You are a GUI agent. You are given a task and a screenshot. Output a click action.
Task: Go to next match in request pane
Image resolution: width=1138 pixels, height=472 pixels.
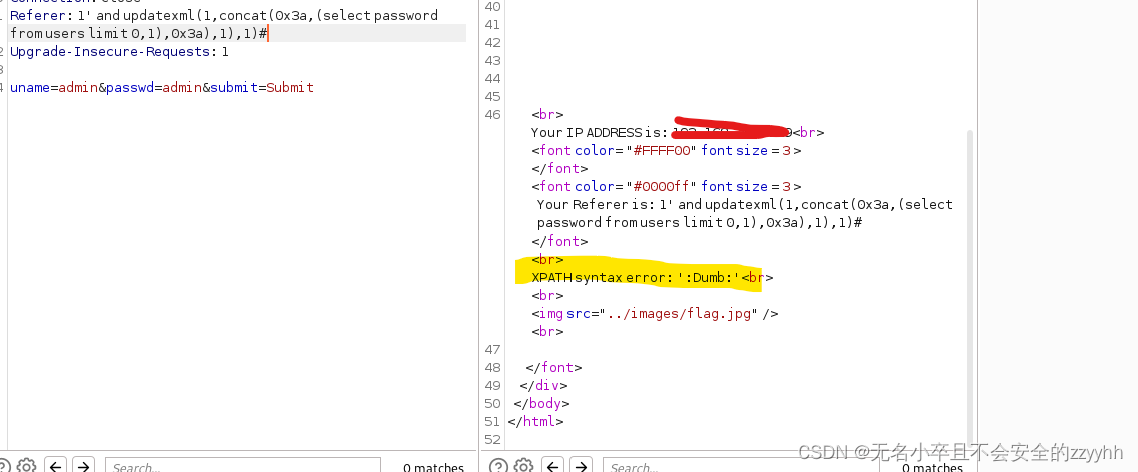coord(83,465)
